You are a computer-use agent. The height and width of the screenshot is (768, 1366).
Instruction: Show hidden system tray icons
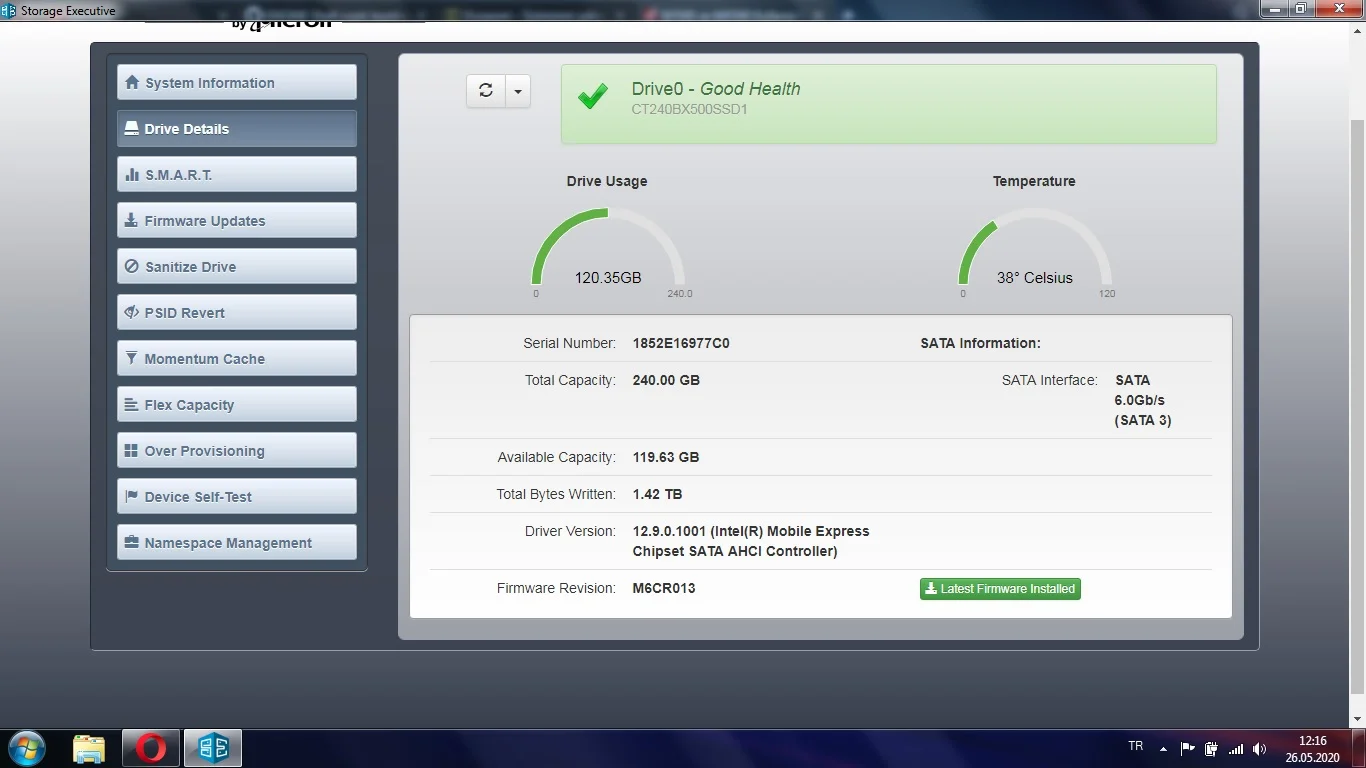1163,748
